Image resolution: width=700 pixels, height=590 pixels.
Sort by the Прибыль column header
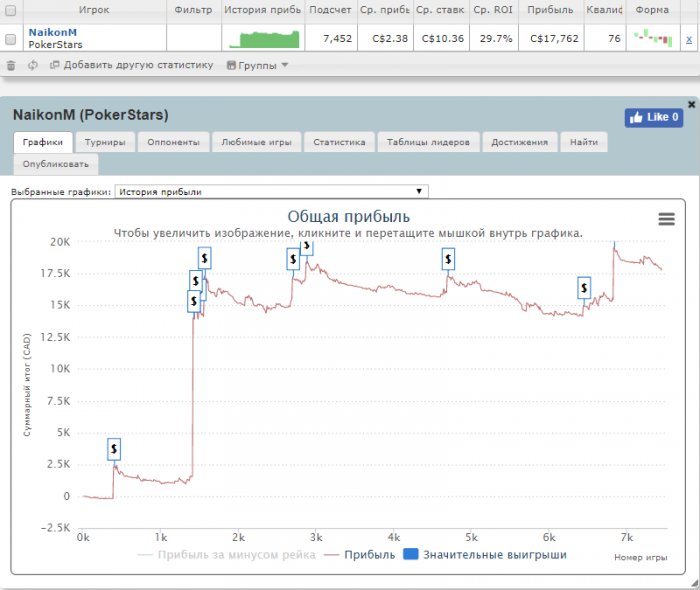pyautogui.click(x=550, y=10)
